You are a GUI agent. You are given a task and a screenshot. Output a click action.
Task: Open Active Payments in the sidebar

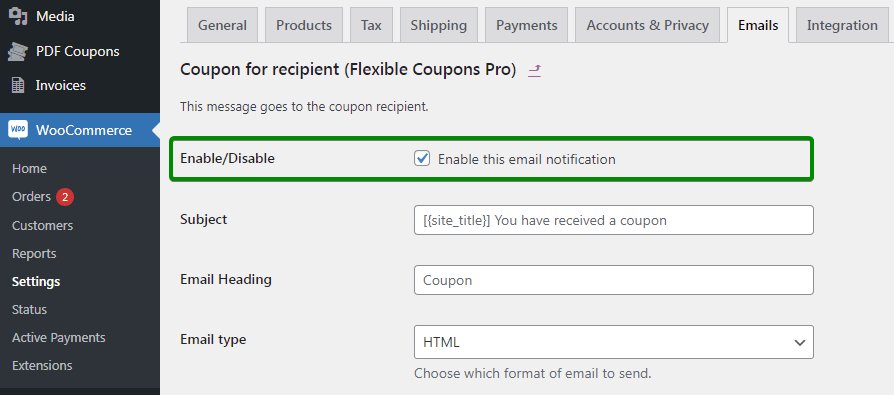click(x=59, y=337)
